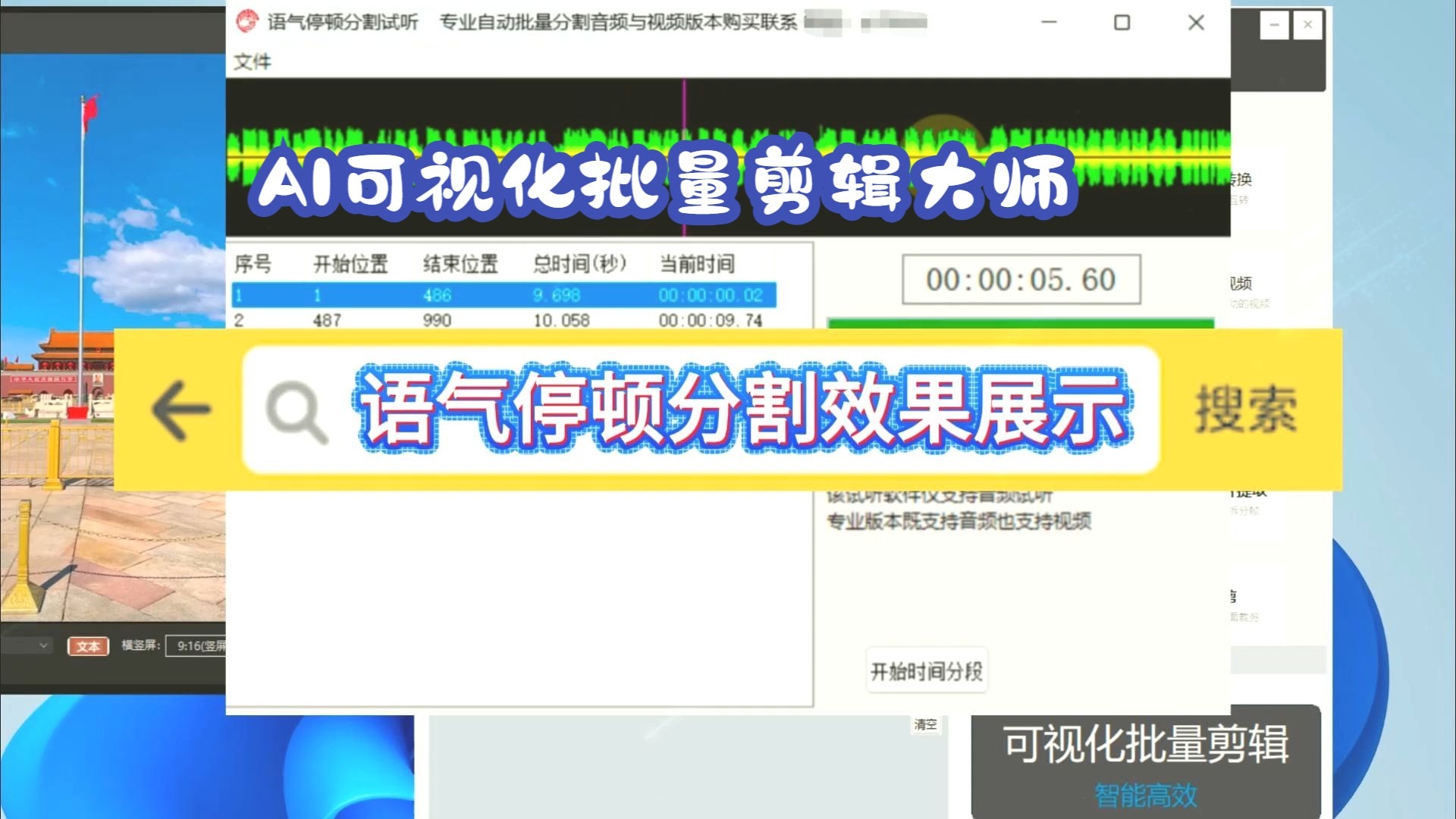
Task: Click the 清空 button in background window
Action: click(x=925, y=724)
